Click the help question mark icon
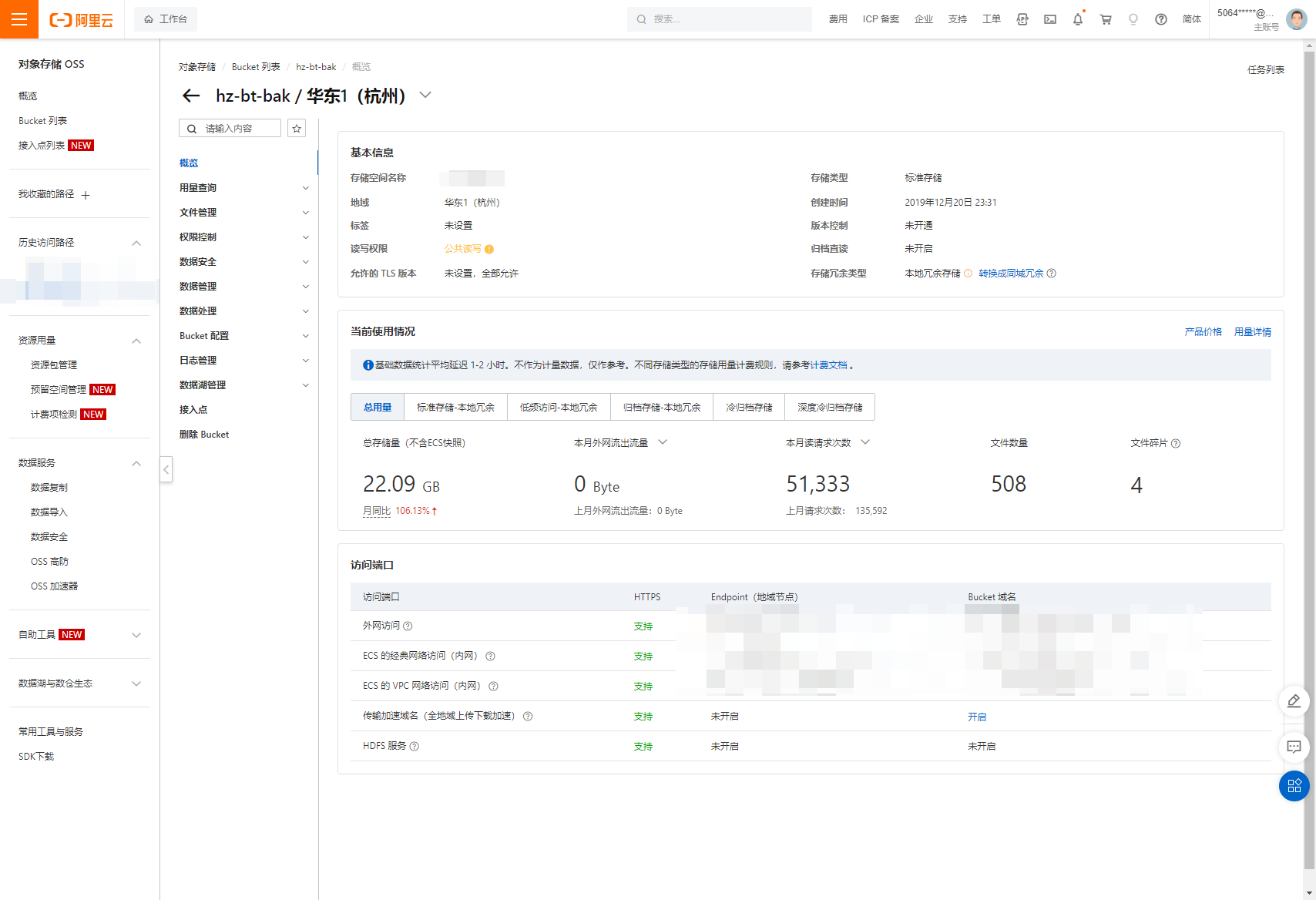The image size is (1316, 900). [1160, 19]
